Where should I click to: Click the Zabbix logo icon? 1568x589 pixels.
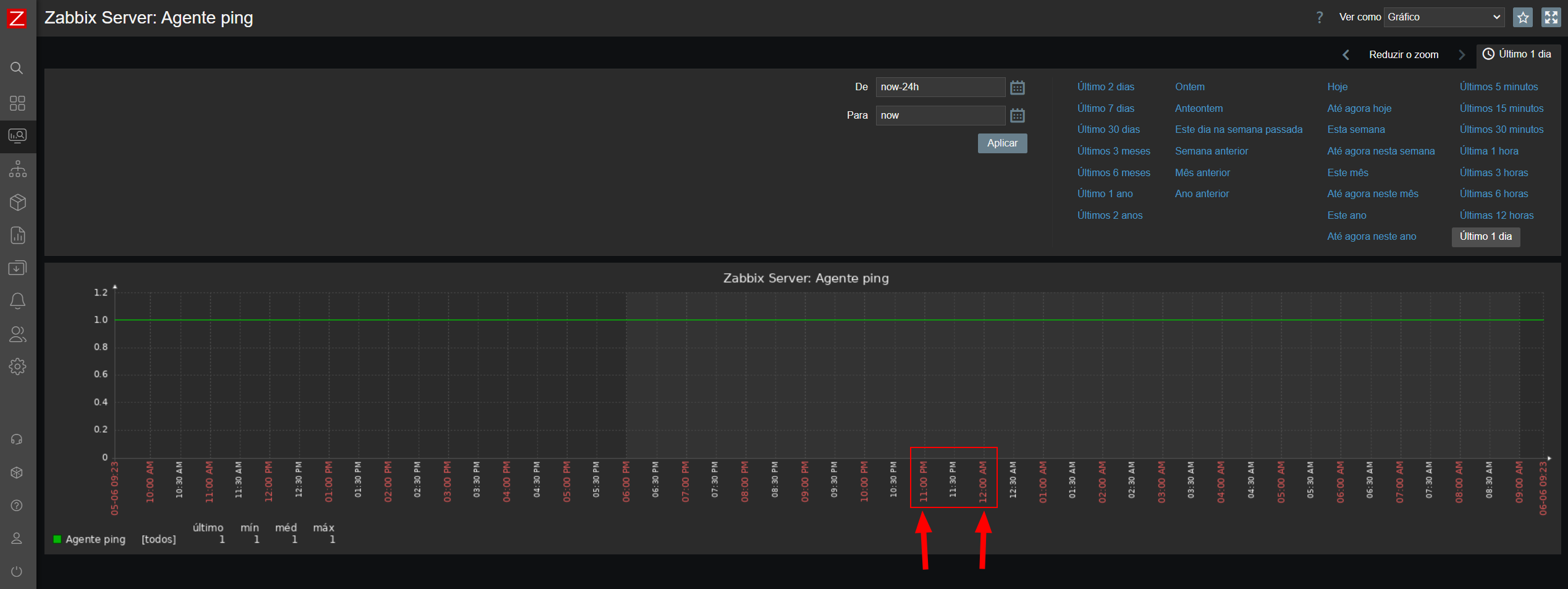(17, 18)
